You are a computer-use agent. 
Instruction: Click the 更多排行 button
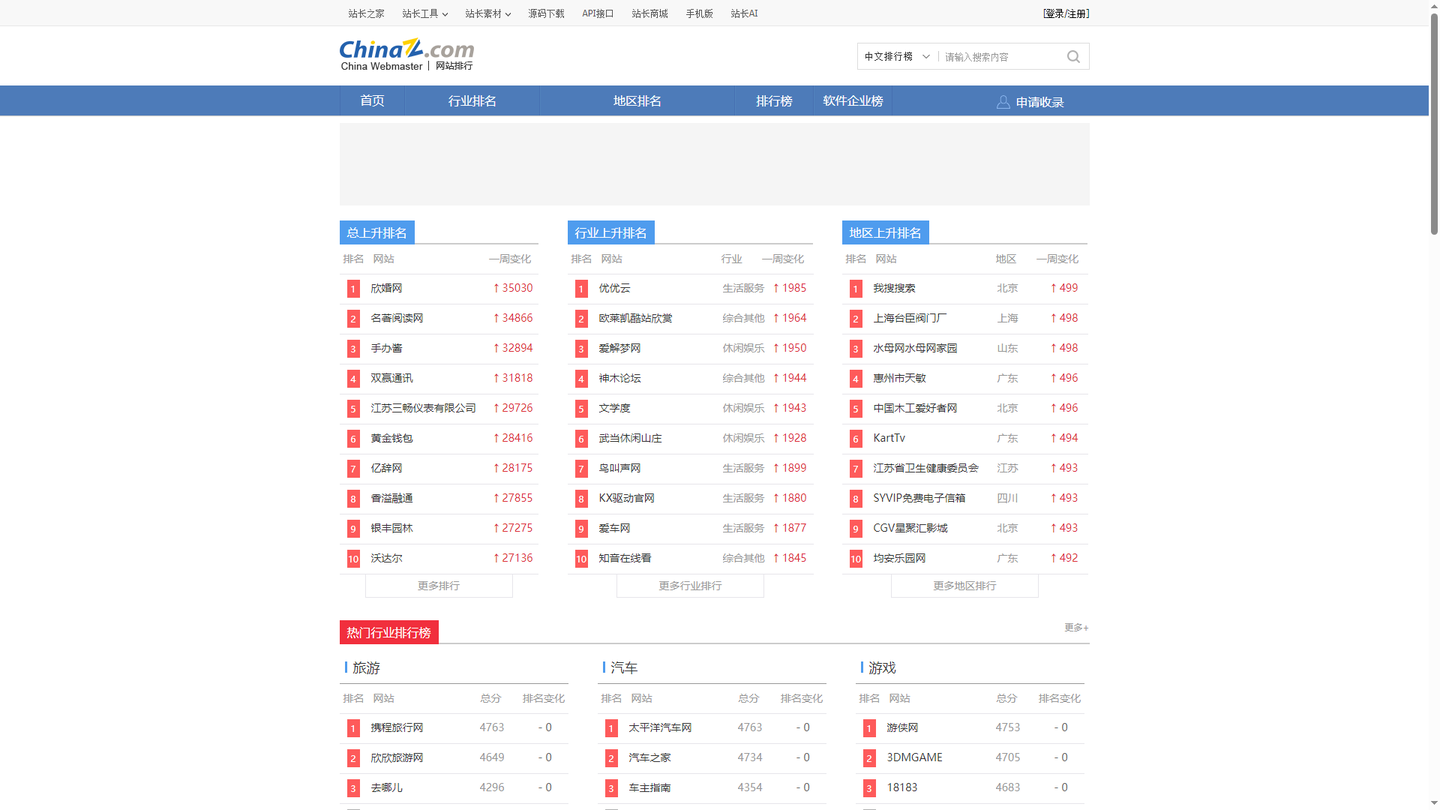[x=439, y=586]
